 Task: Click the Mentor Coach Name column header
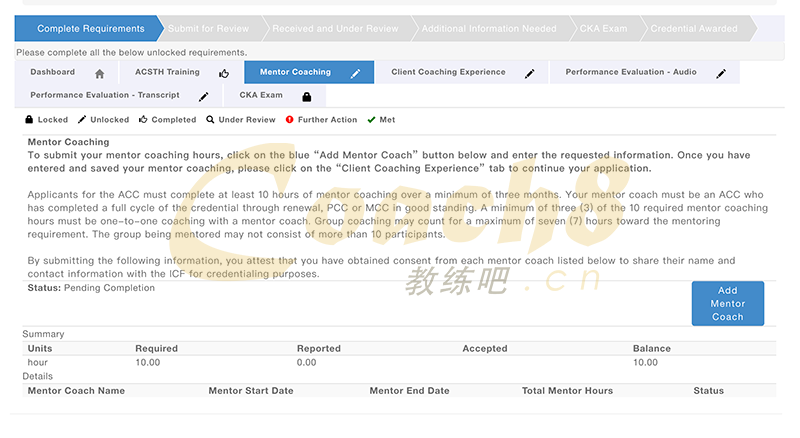pos(76,391)
